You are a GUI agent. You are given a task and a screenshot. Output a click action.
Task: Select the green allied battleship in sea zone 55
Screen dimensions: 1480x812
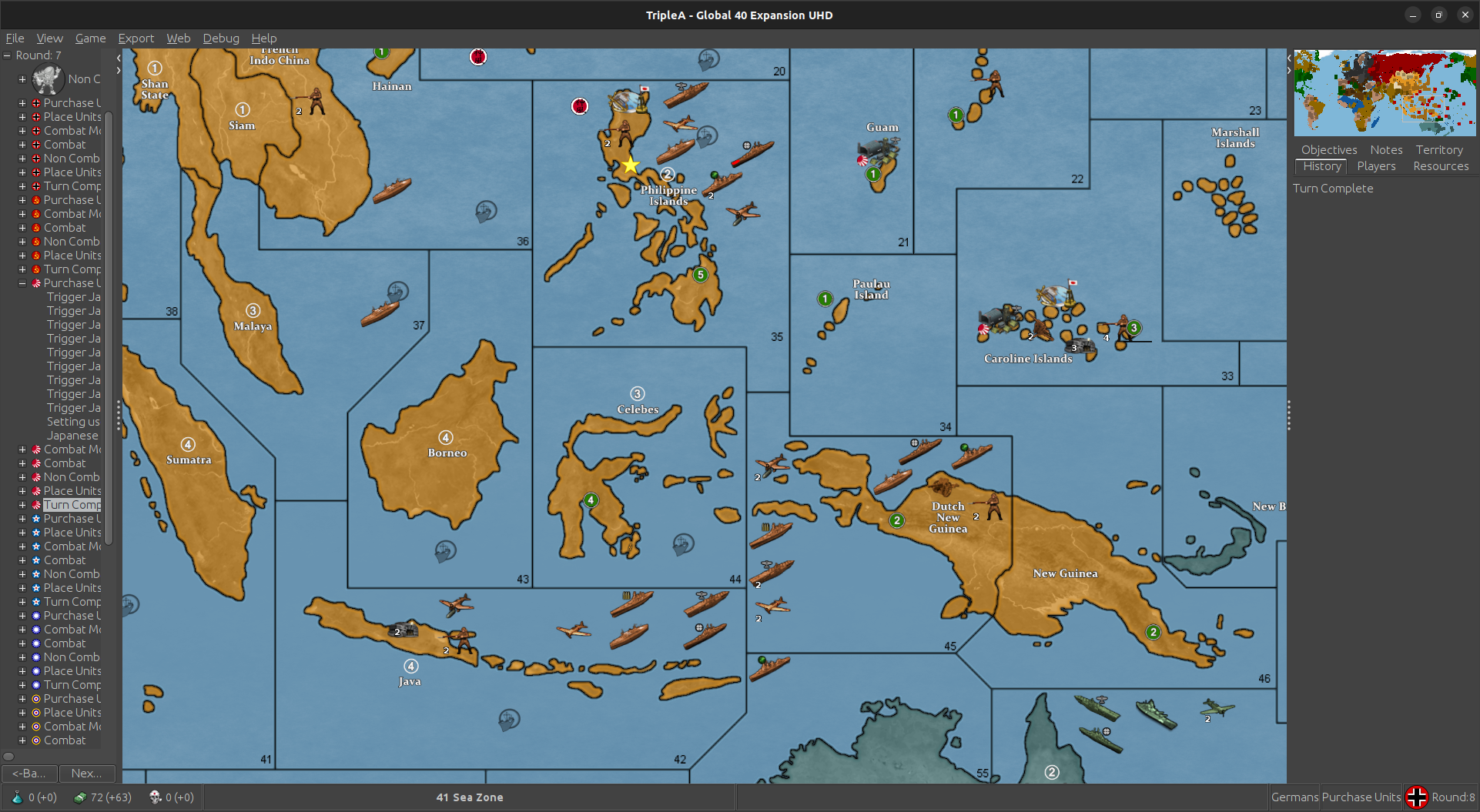pos(1156,713)
